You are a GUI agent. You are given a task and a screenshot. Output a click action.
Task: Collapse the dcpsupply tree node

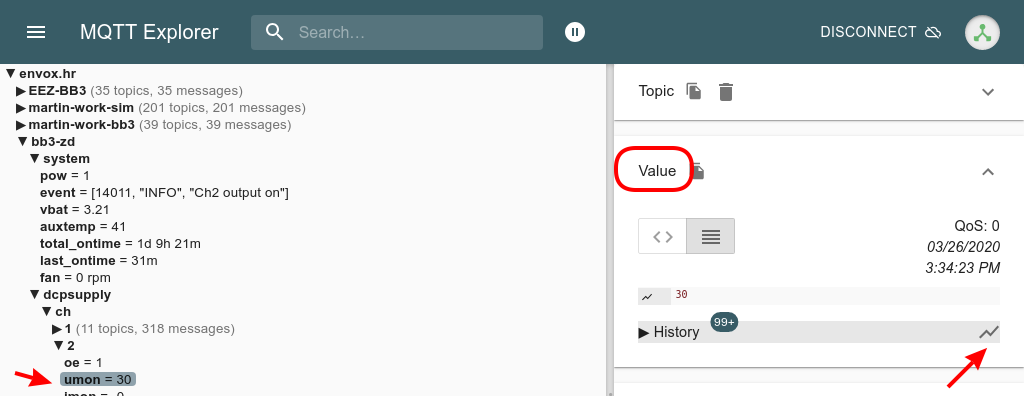pyautogui.click(x=35, y=294)
